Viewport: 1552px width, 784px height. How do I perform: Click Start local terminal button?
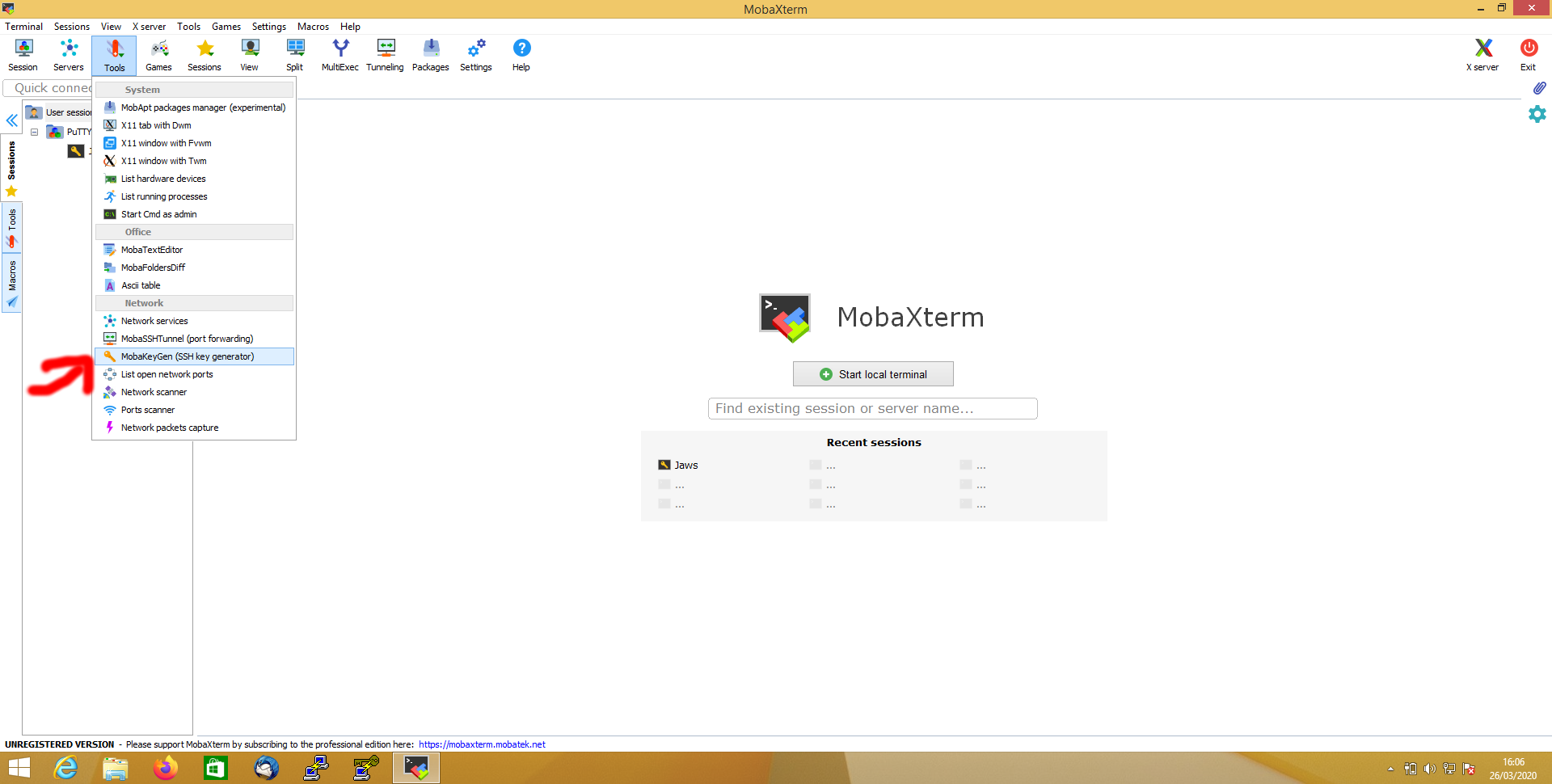[873, 374]
